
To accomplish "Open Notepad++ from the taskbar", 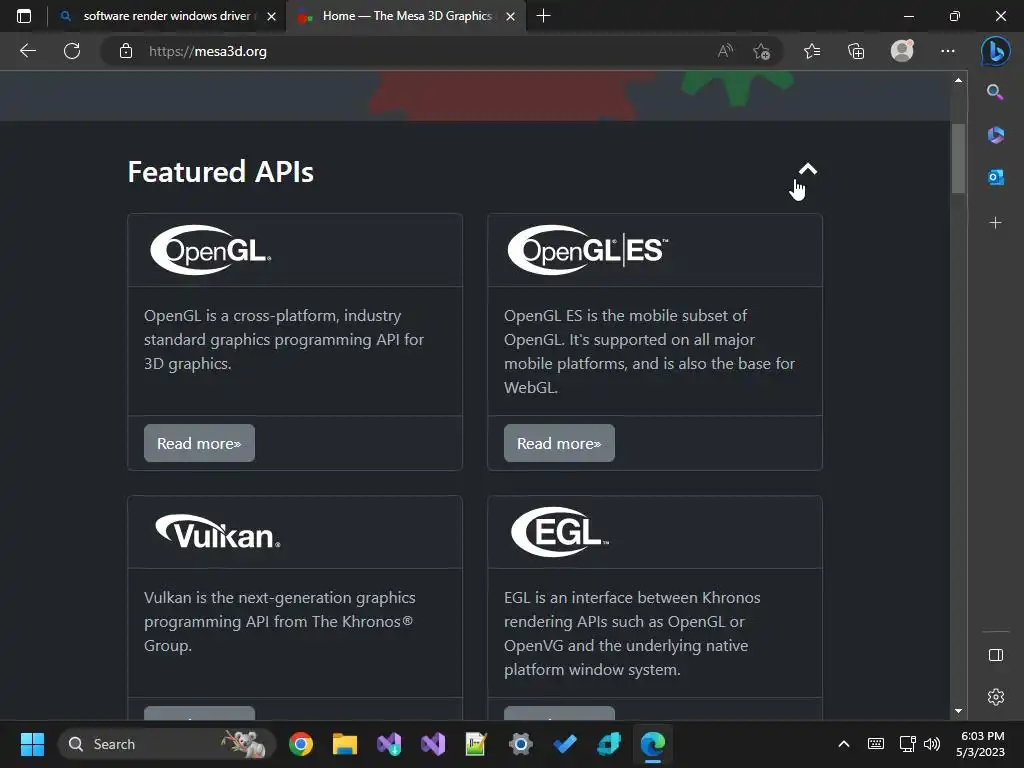I will pyautogui.click(x=476, y=744).
